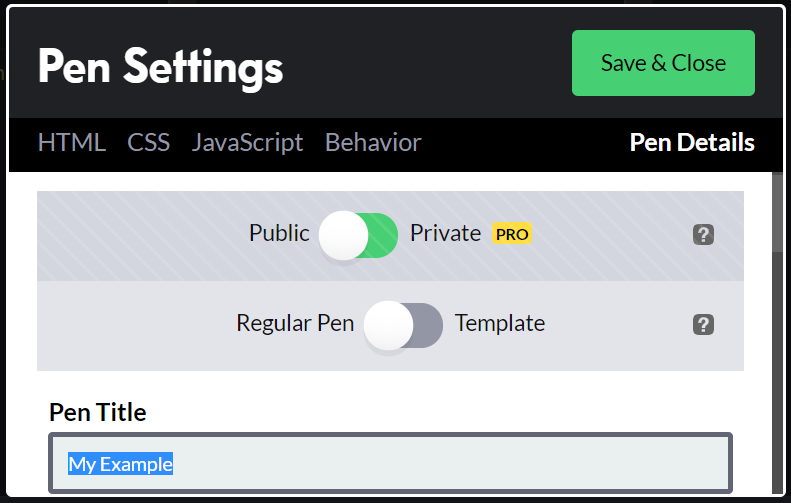Image resolution: width=791 pixels, height=503 pixels.
Task: Click the scrollbar track below the thumb
Action: click(x=777, y=373)
